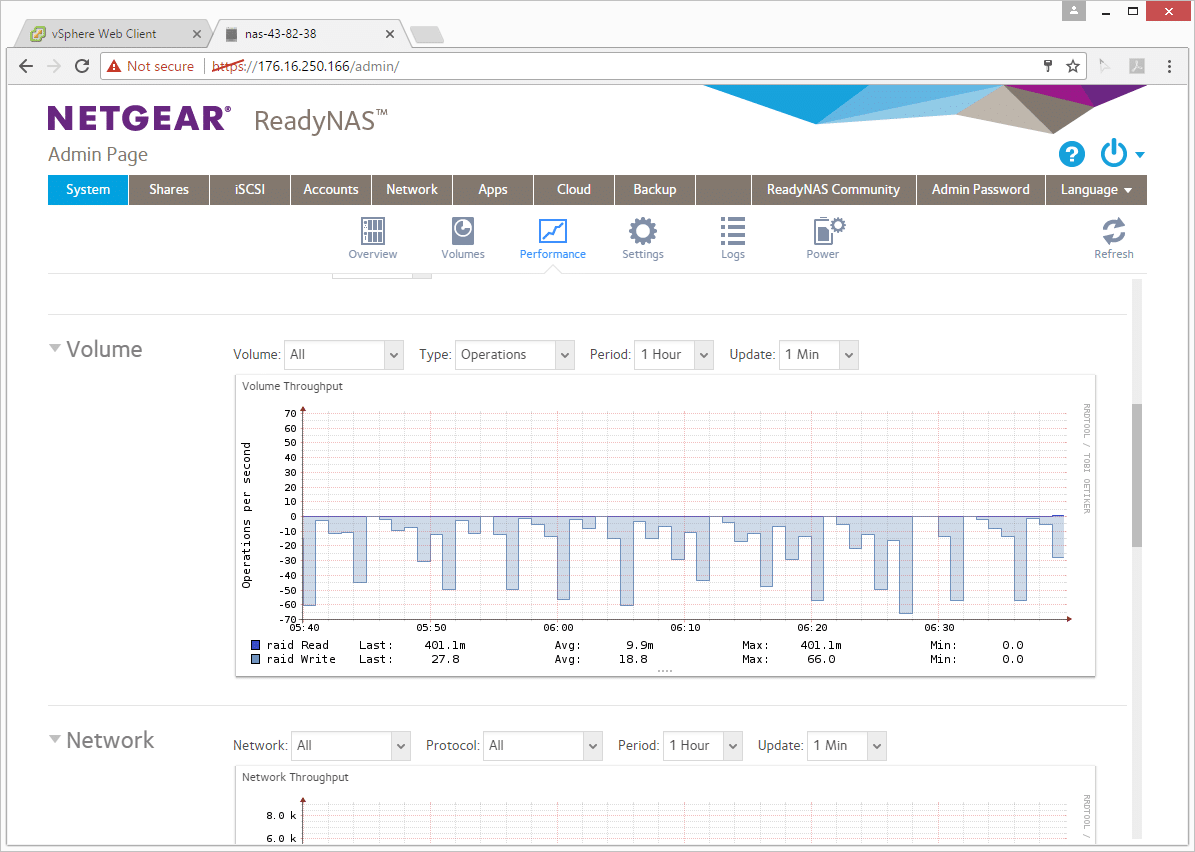Click the Volume Throughput chart

[x=665, y=525]
